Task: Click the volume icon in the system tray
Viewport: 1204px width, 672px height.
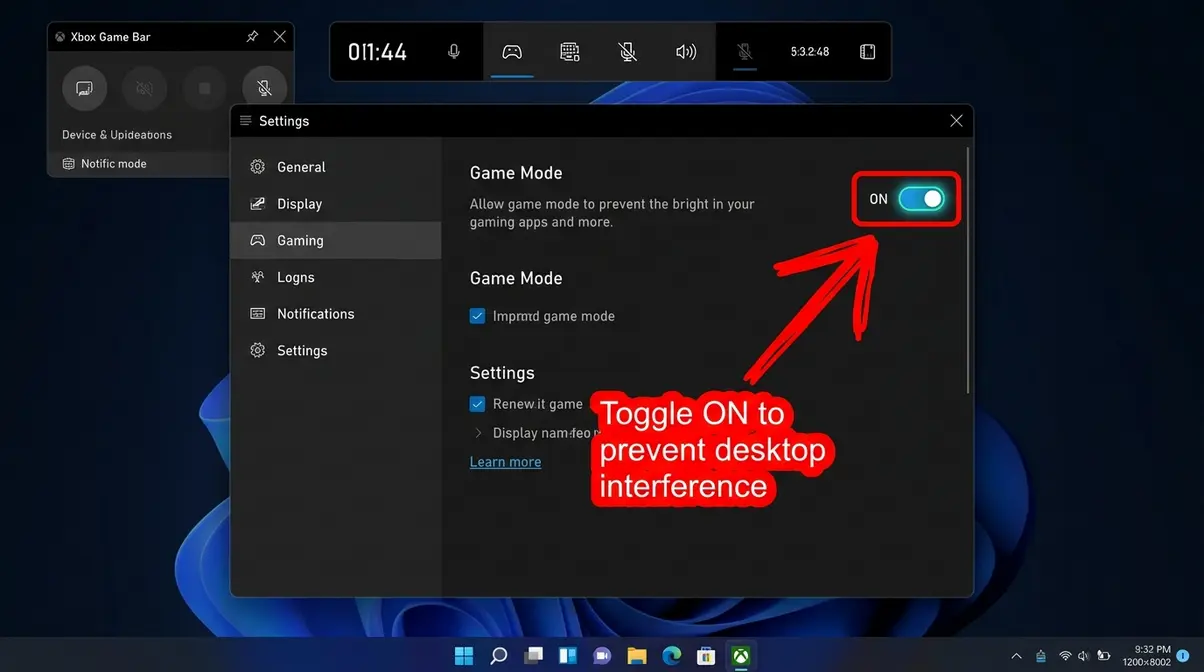Action: pyautogui.click(x=1084, y=656)
